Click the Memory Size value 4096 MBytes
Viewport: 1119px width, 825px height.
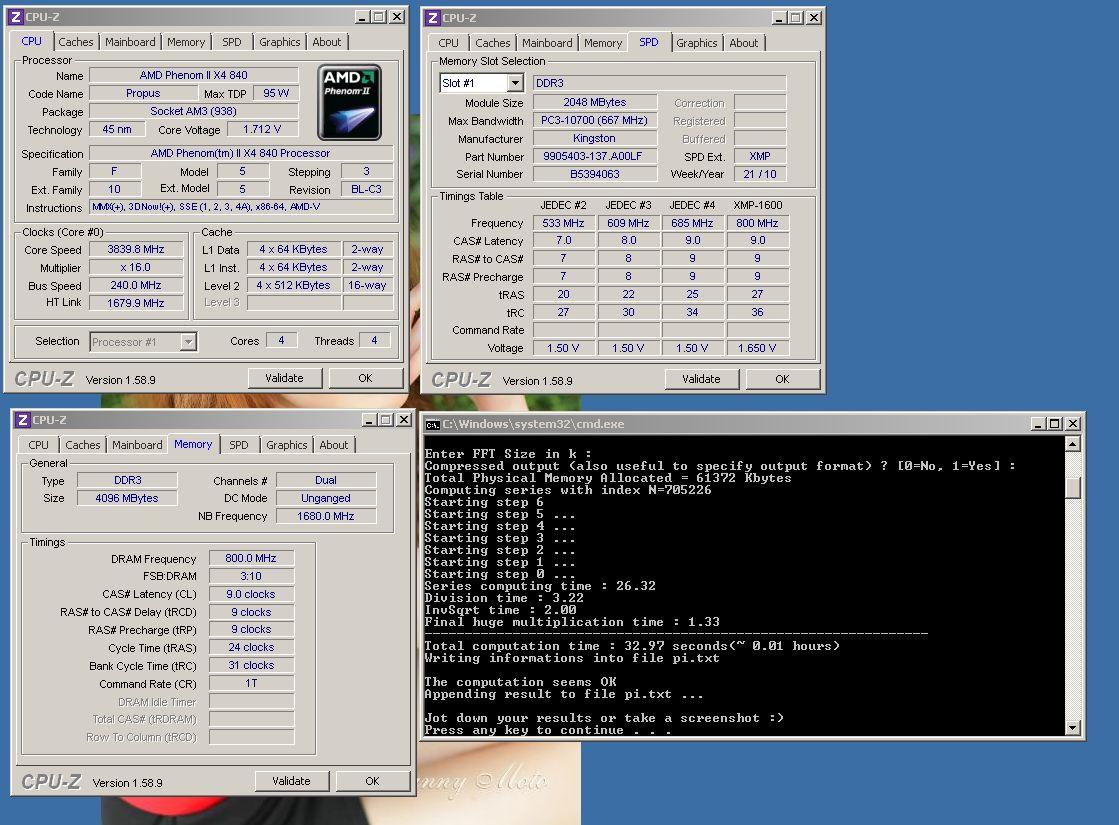pyautogui.click(x=127, y=498)
